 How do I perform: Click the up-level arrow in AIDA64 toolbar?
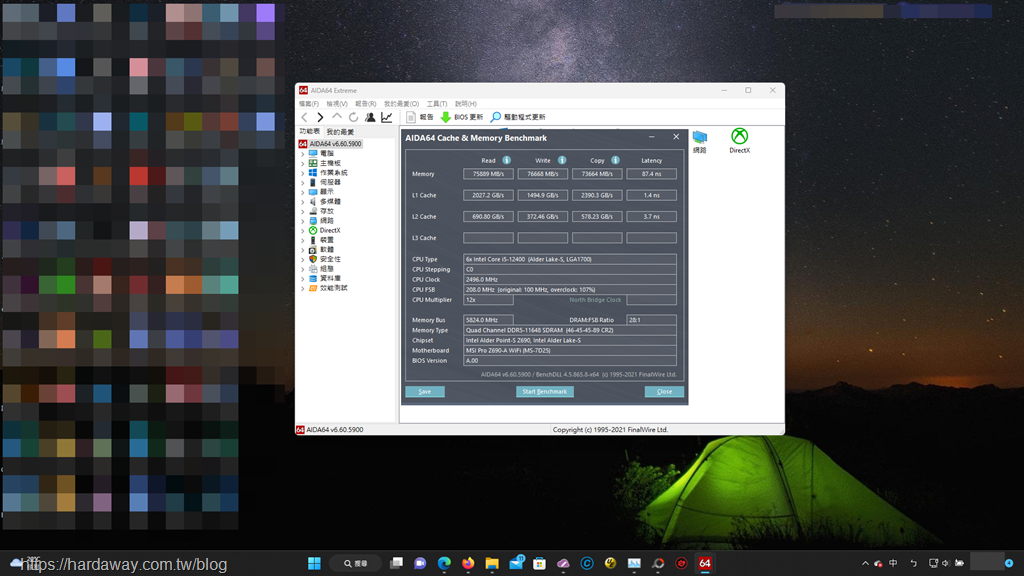336,117
